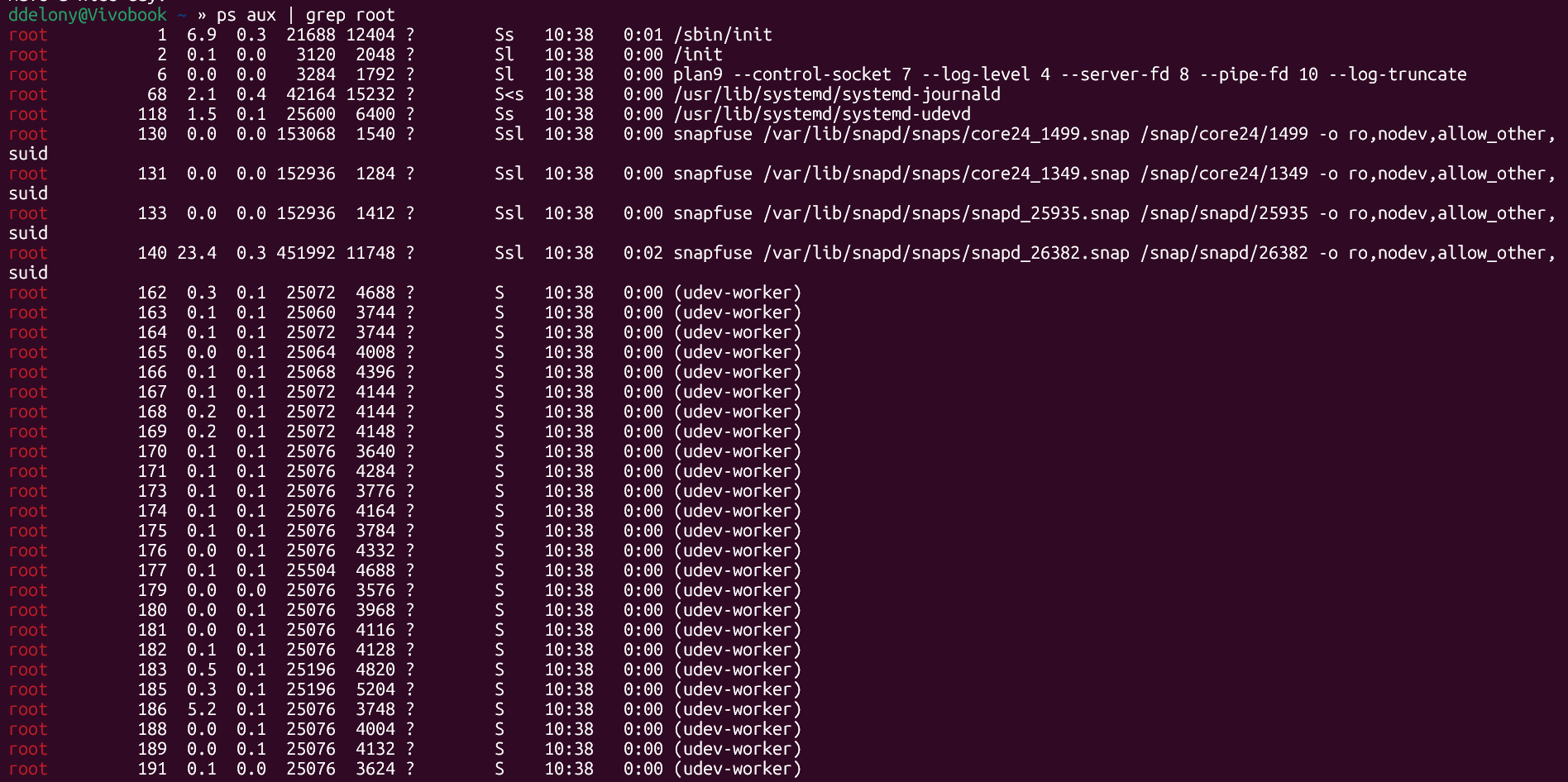Click process ID 68 in the list
The height and width of the screenshot is (782, 1568).
(x=157, y=94)
